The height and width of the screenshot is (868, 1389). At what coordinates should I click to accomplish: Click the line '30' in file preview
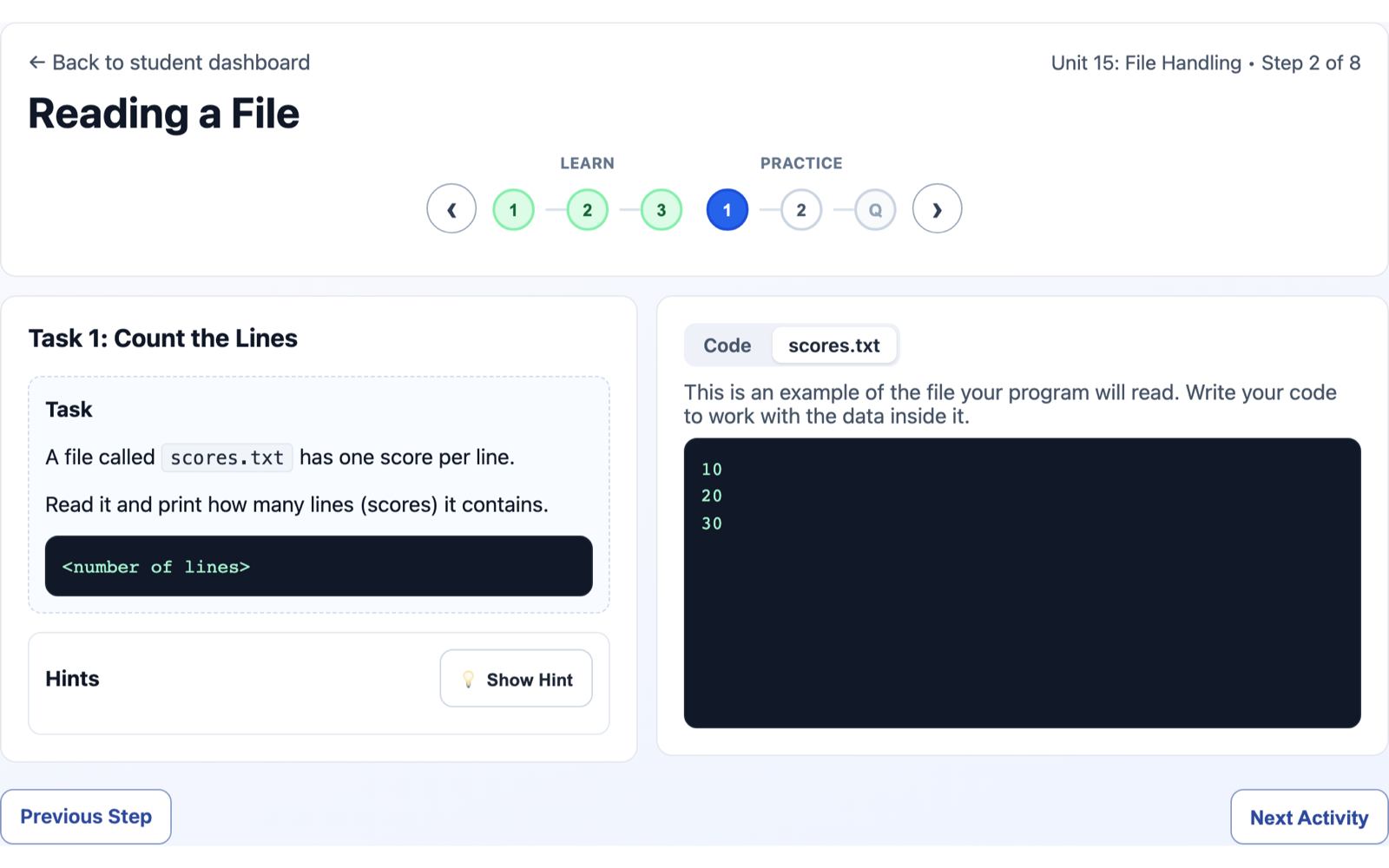click(712, 523)
